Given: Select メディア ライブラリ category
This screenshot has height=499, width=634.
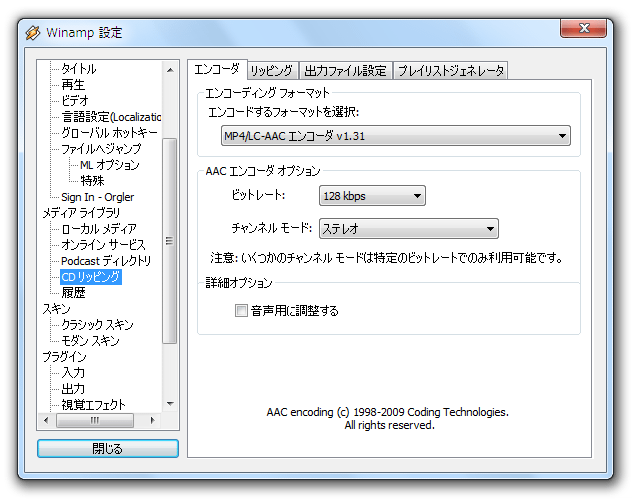Looking at the screenshot, I should click(x=81, y=213).
